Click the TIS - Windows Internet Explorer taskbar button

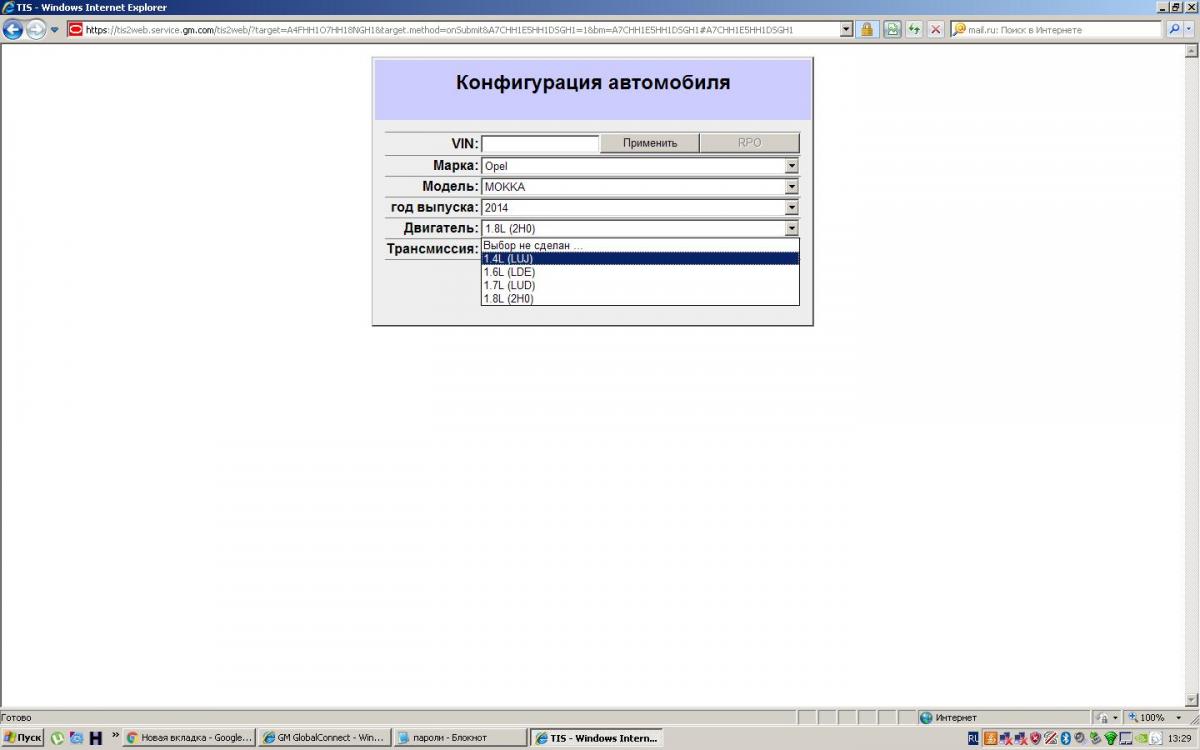click(597, 738)
